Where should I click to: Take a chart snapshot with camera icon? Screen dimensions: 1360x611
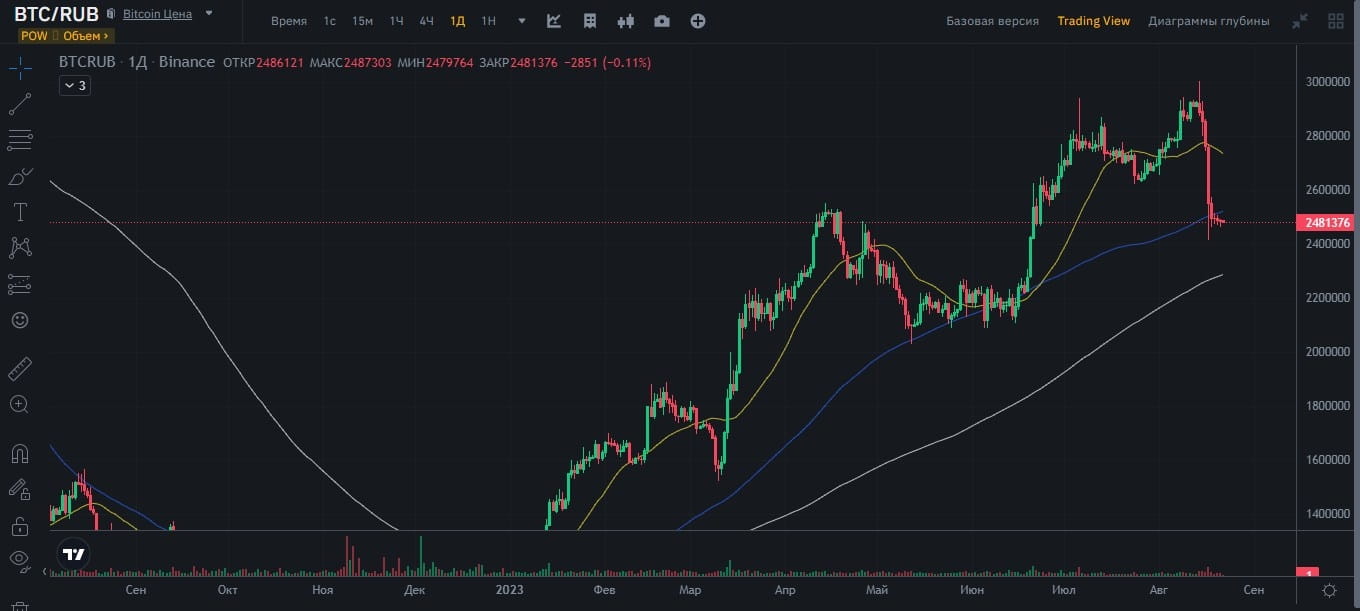(661, 21)
